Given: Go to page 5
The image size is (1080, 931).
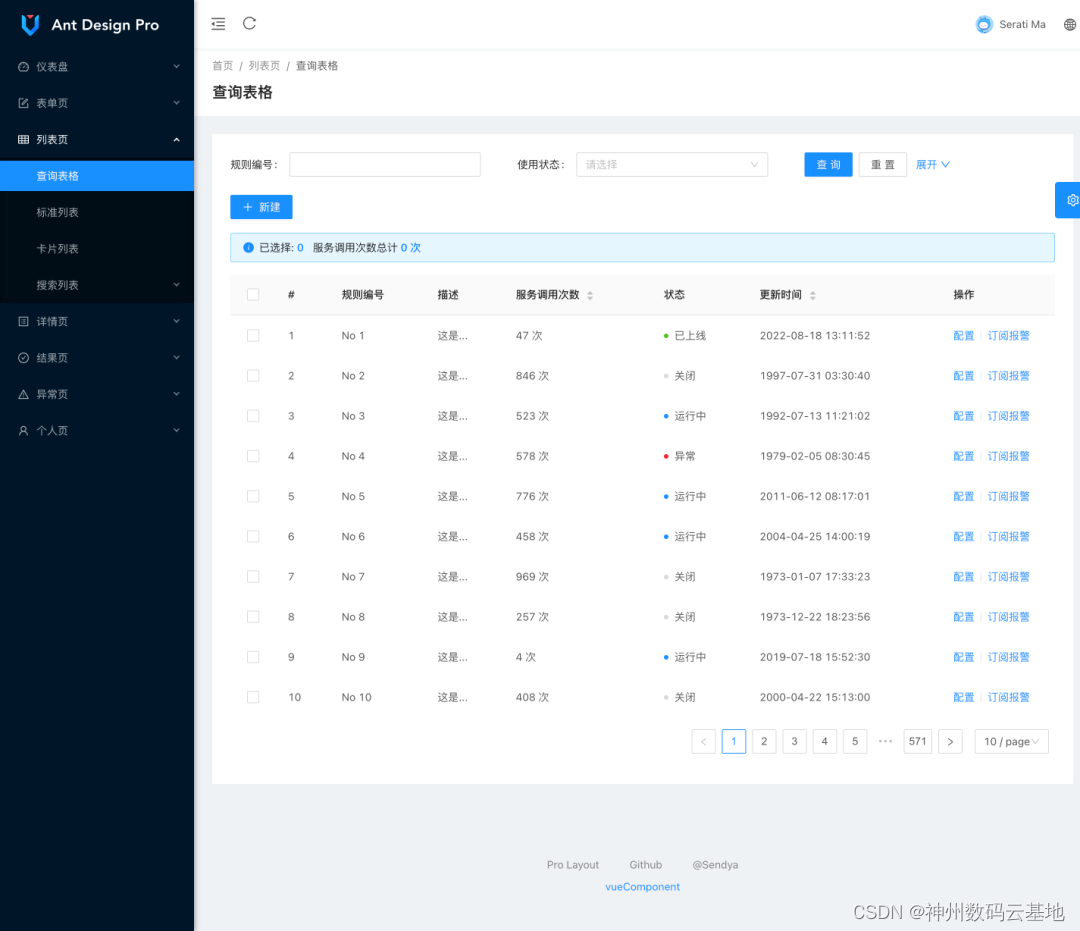Looking at the screenshot, I should coord(855,742).
